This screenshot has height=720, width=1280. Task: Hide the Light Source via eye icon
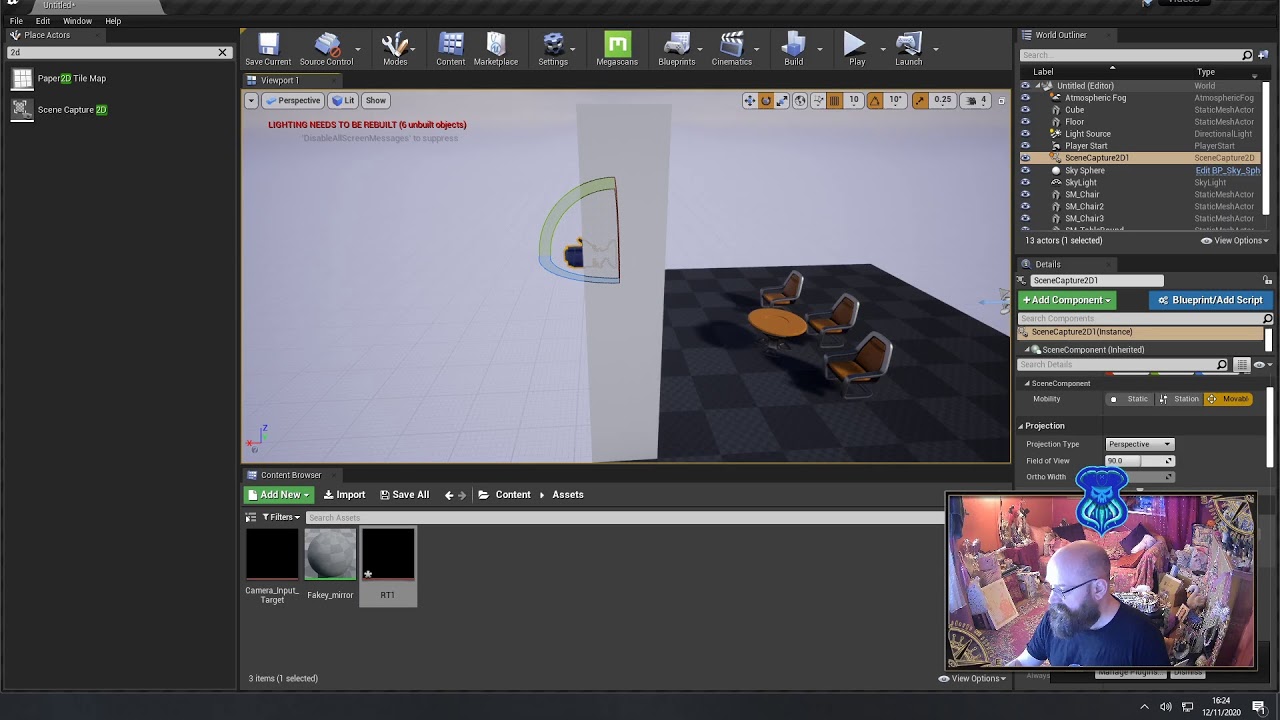(1025, 134)
